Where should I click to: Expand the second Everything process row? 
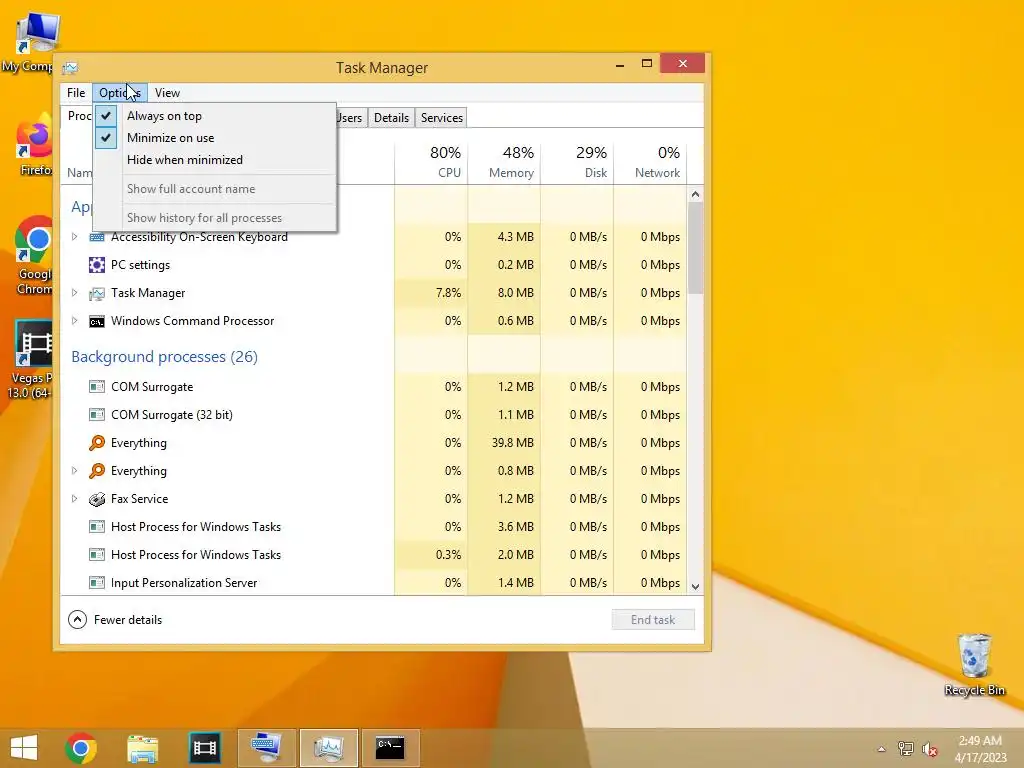[74, 471]
